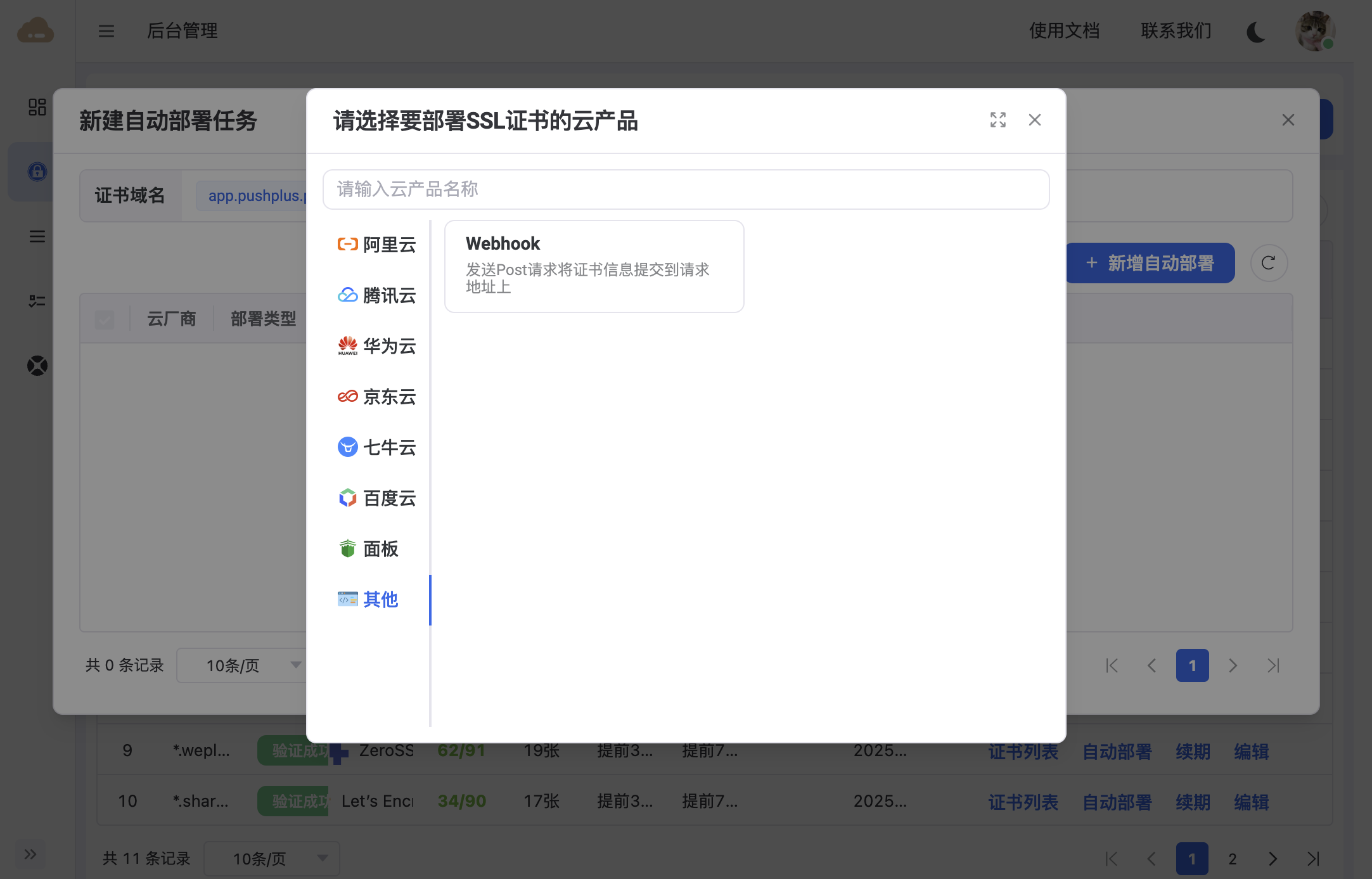Choose the Webhook deployment card
The image size is (1372, 879).
[x=594, y=266]
